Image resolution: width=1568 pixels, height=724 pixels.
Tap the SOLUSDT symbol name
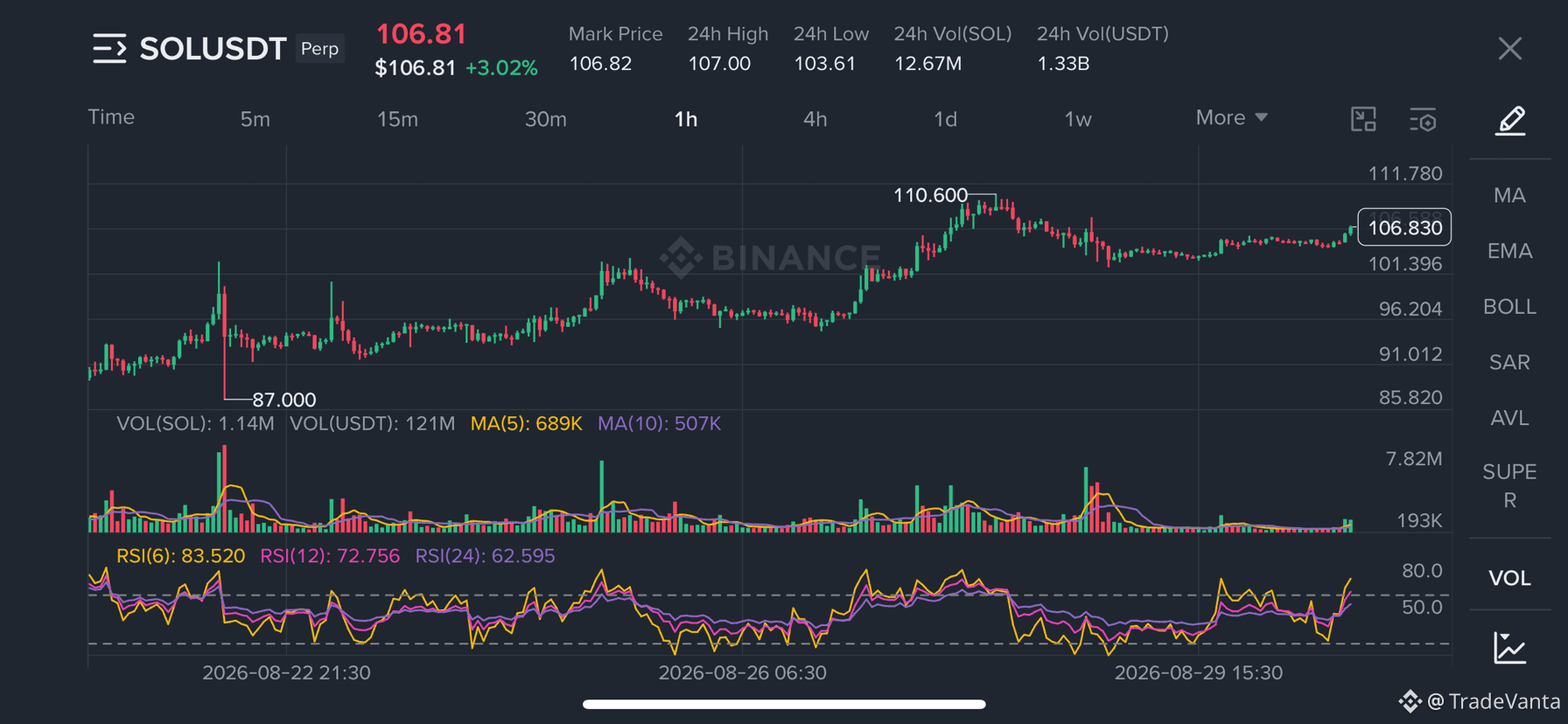click(213, 49)
